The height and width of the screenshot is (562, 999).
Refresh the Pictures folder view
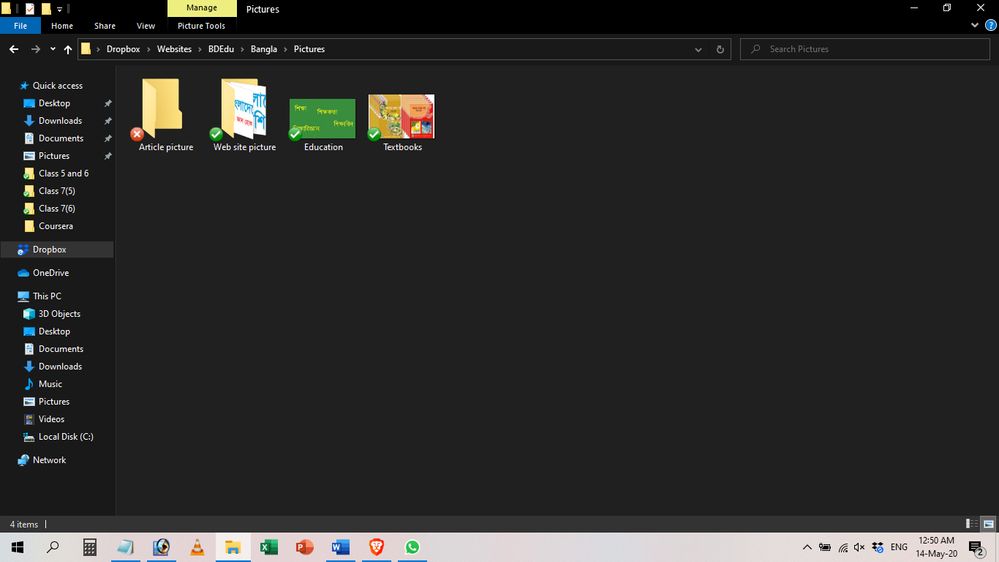click(720, 49)
